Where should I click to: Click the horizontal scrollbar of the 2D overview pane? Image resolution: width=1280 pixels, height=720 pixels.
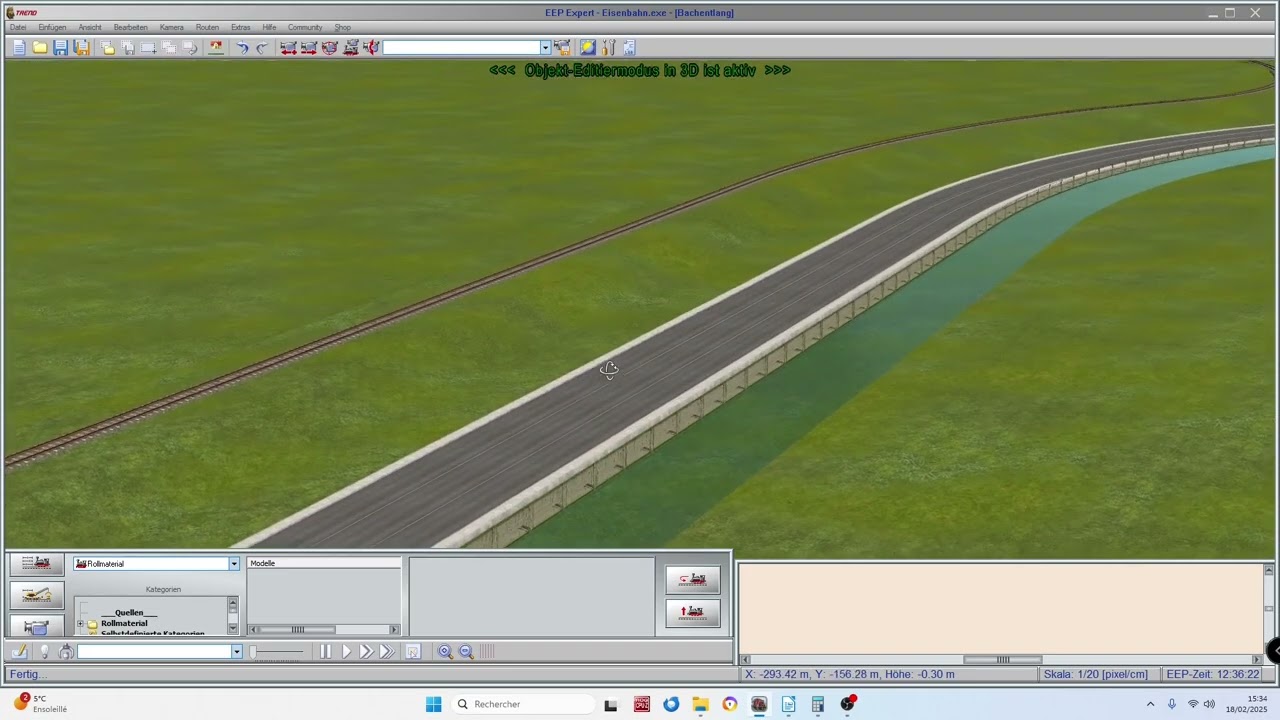coord(1000,659)
